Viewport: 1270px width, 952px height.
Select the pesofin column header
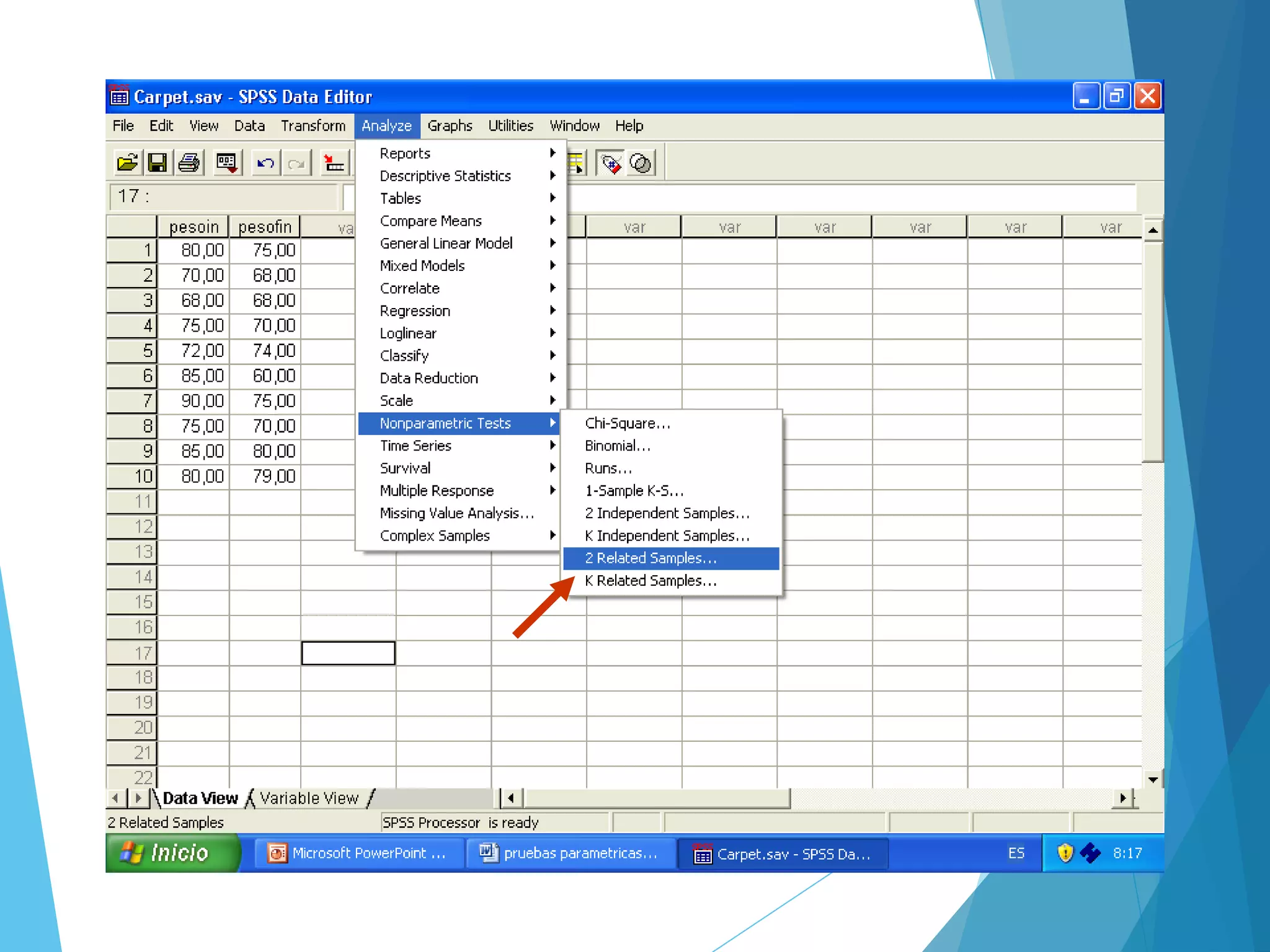[x=265, y=227]
